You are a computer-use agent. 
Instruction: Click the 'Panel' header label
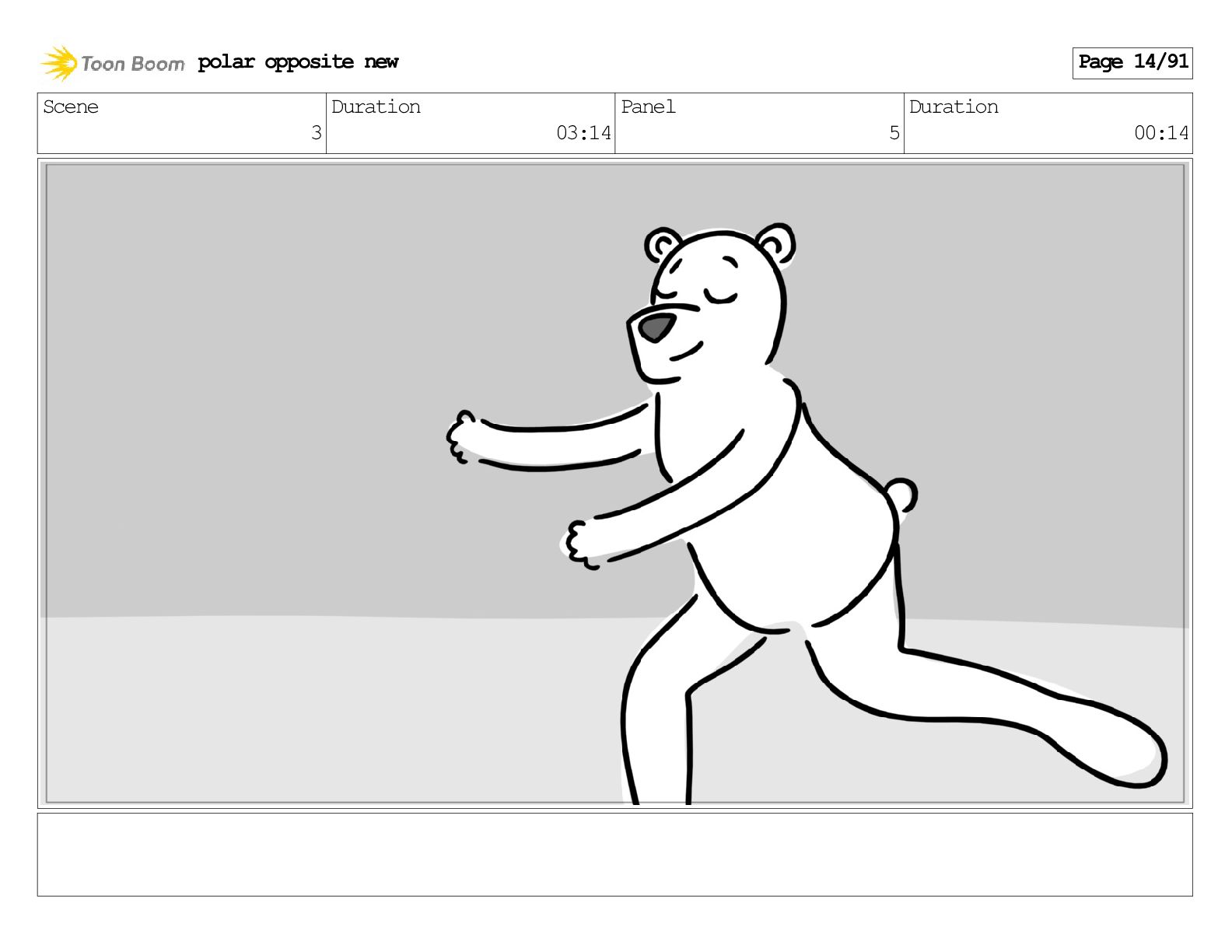[648, 107]
